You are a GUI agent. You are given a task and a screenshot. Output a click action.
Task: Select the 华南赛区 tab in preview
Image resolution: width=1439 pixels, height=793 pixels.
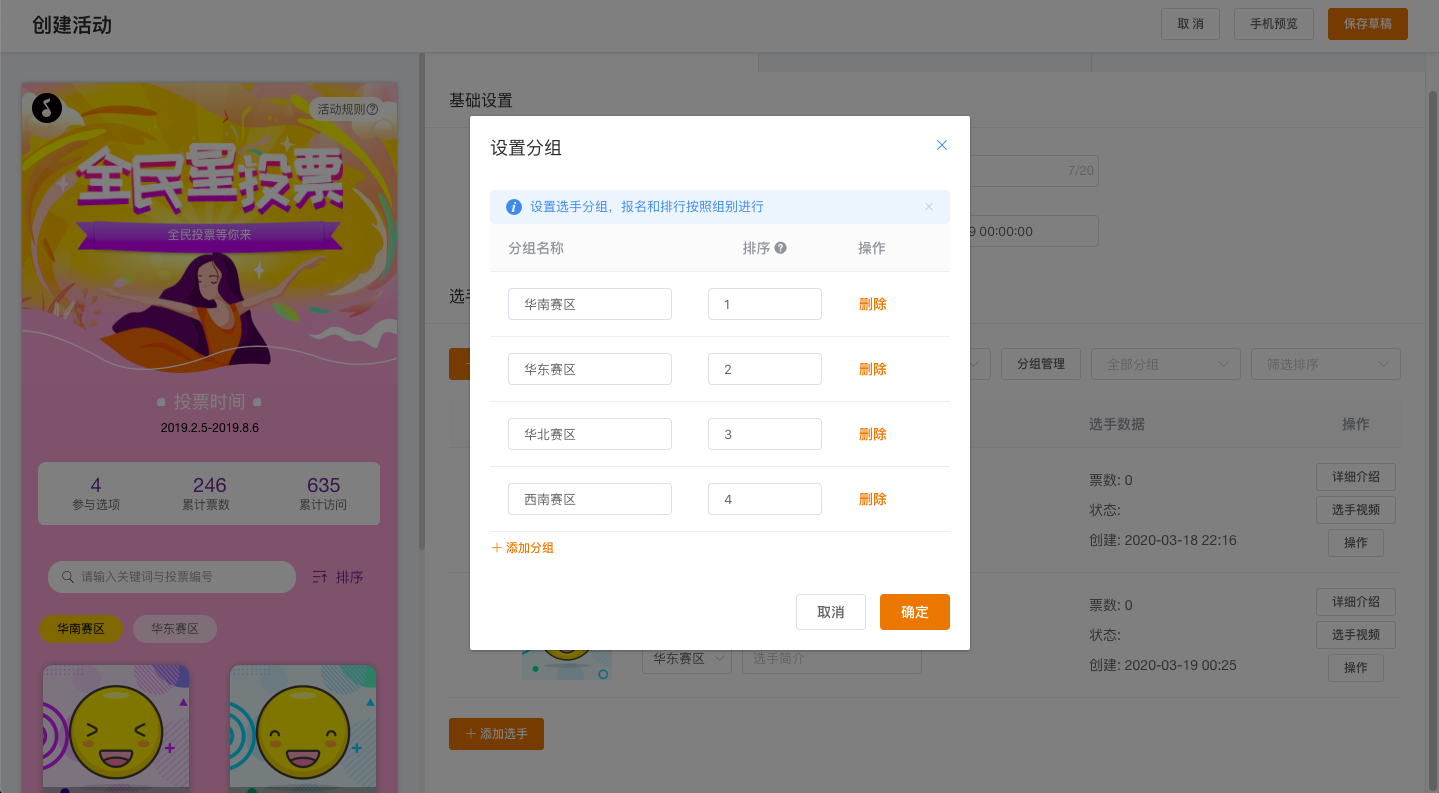click(x=81, y=629)
